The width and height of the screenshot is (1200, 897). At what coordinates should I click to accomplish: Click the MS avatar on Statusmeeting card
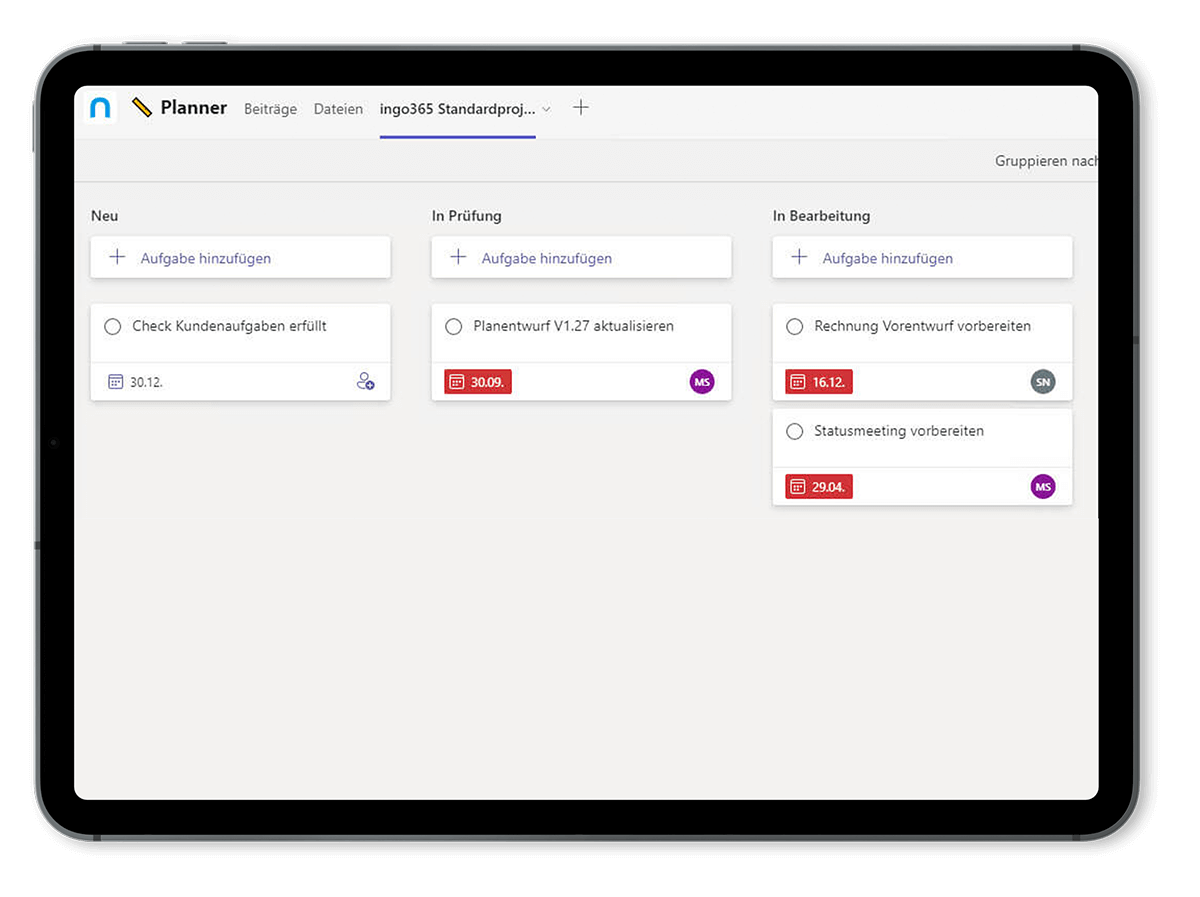click(x=1043, y=487)
